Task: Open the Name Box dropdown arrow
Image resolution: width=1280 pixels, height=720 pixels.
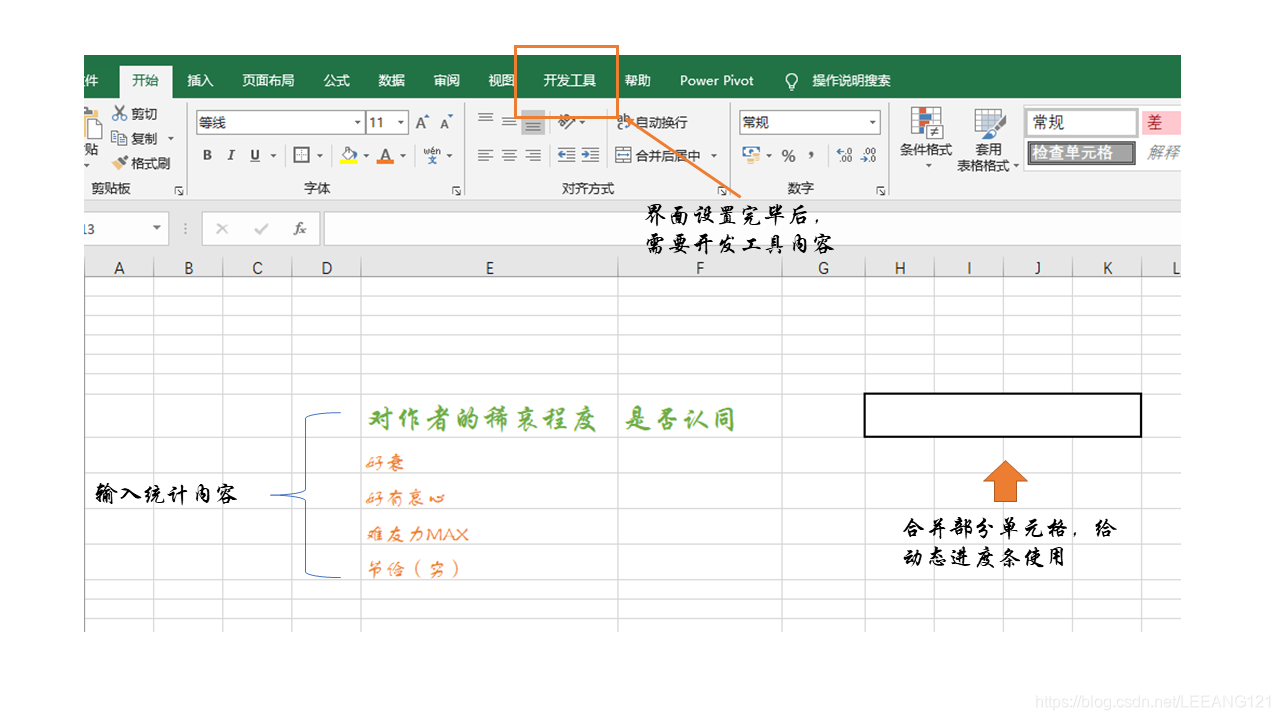Action: coord(156,229)
